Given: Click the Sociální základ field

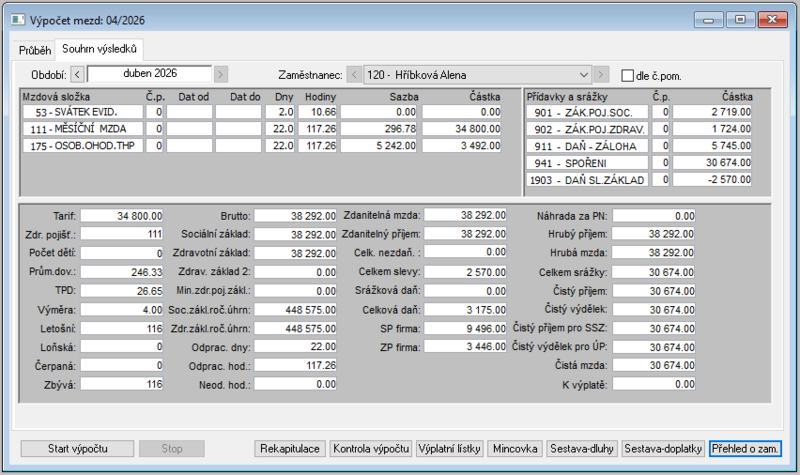Looking at the screenshot, I should coord(295,234).
